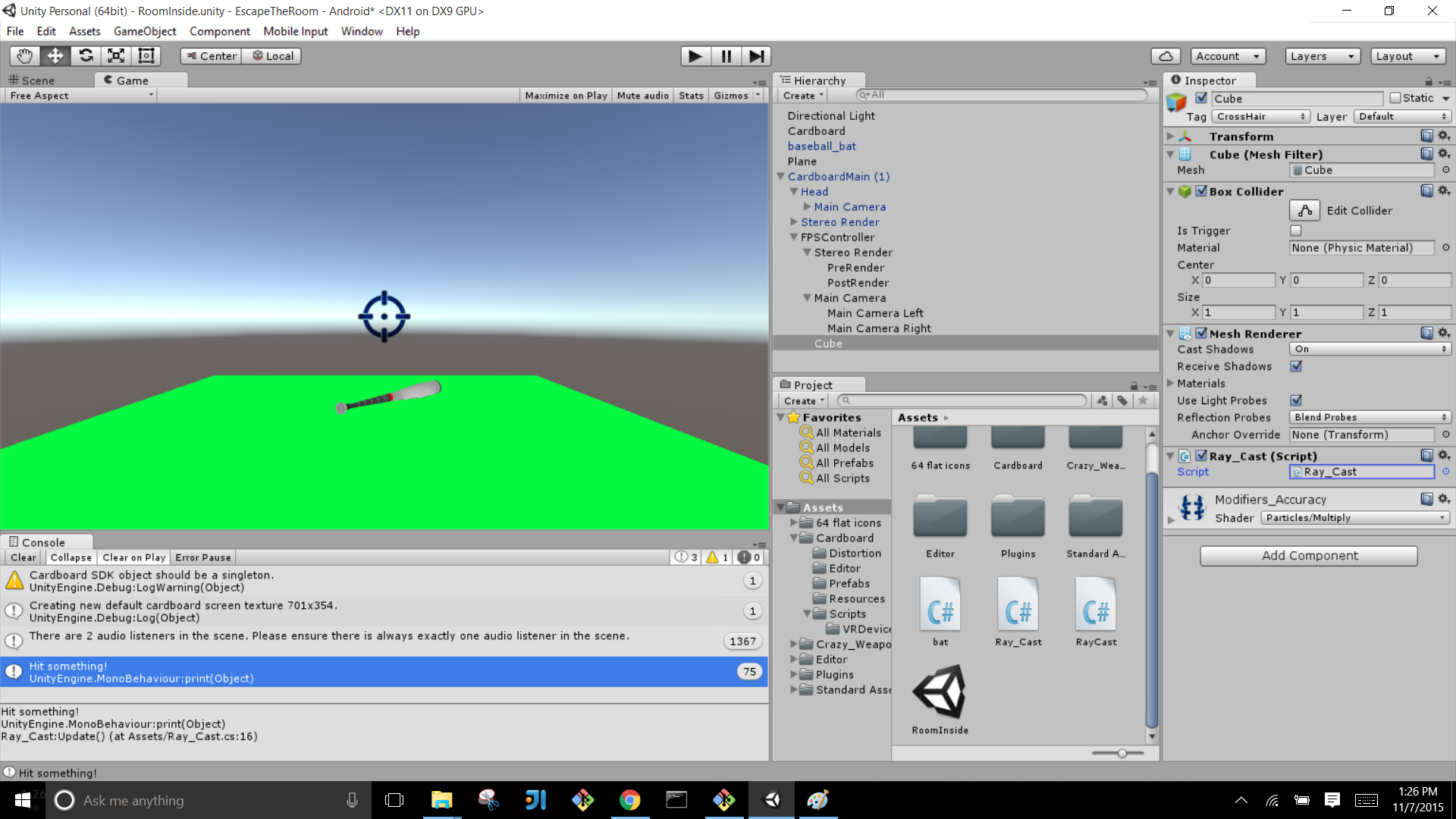Enable the Is Trigger checkbox
The image size is (1456, 819).
(x=1295, y=231)
